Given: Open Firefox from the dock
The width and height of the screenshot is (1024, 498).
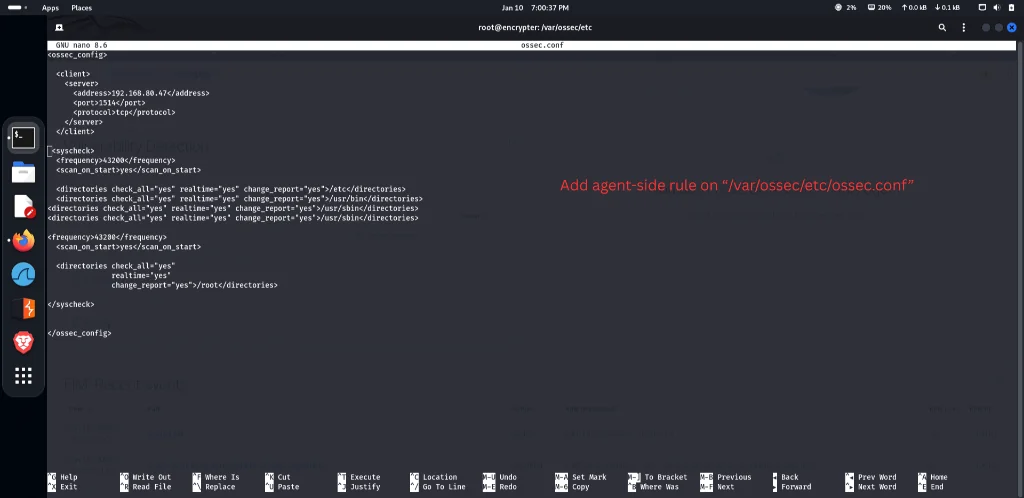Looking at the screenshot, I should [x=24, y=241].
